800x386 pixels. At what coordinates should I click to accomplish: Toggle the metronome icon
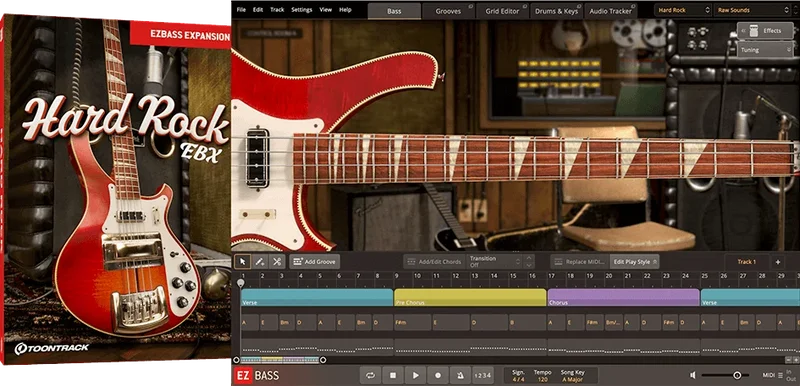pos(460,375)
